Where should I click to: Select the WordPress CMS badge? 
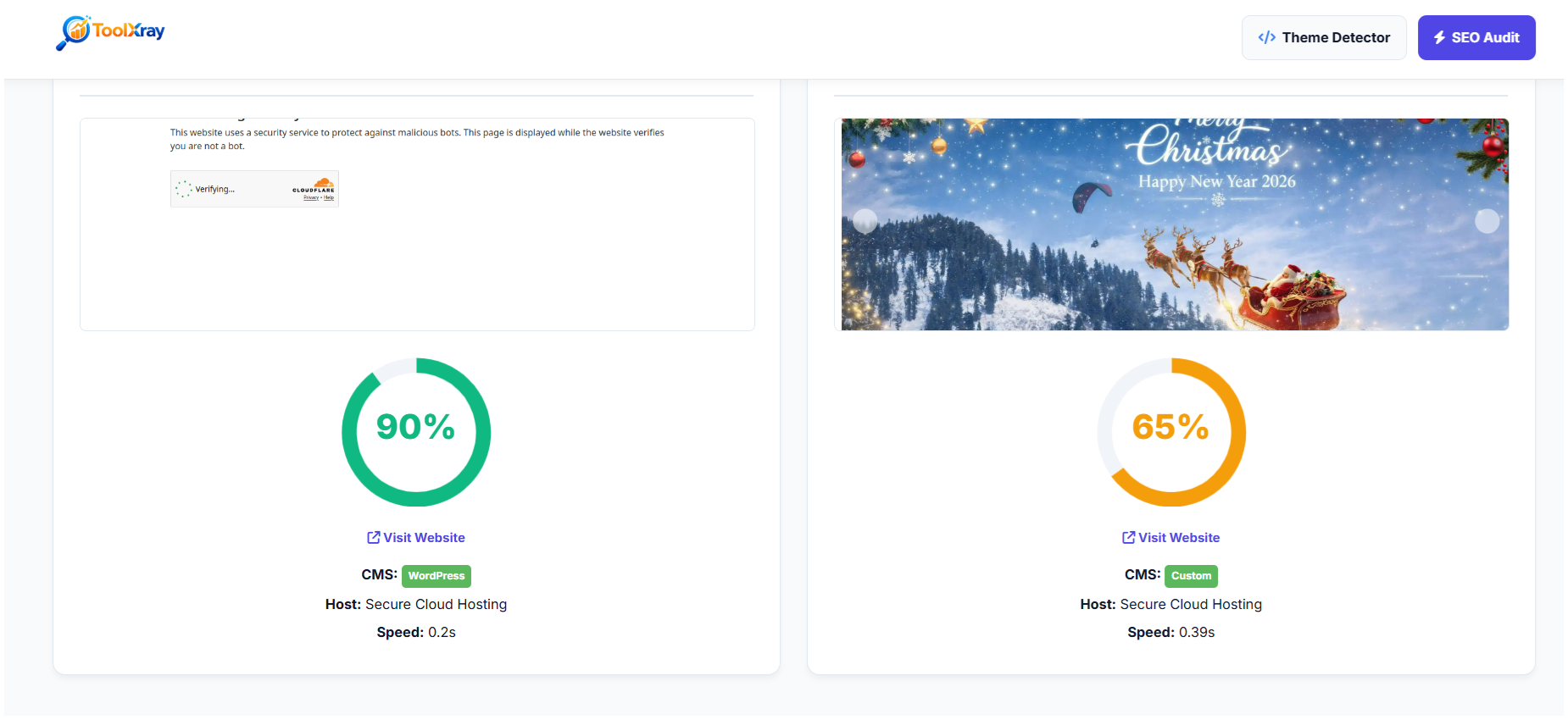click(436, 576)
